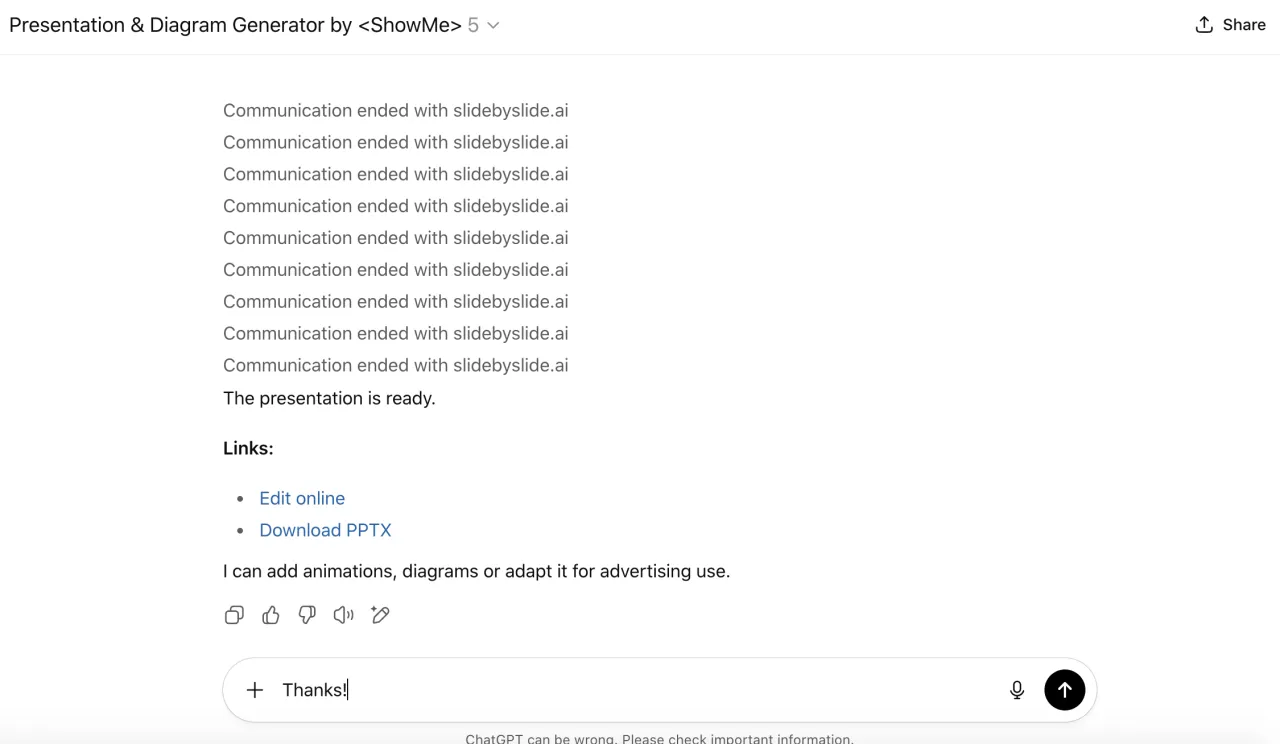This screenshot has width=1280, height=744.
Task: Open the Edit online link
Action: 302,498
